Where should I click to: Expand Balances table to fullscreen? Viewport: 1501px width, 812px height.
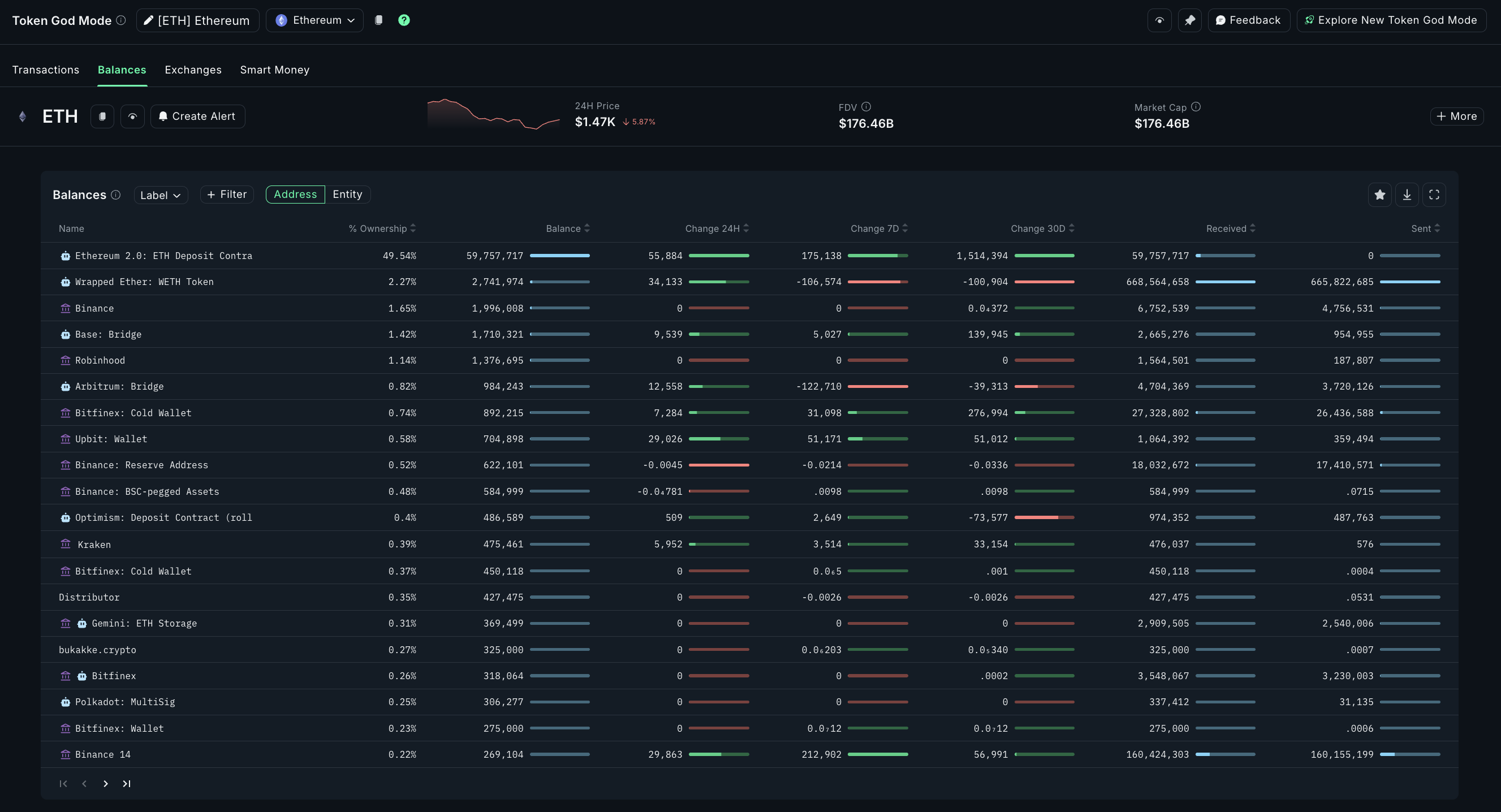point(1434,195)
